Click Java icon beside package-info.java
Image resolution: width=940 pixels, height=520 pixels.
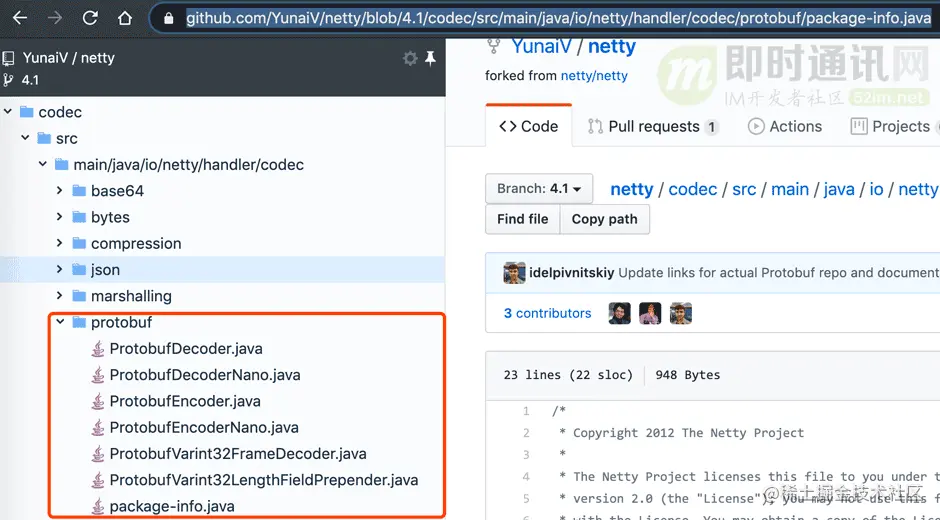tap(98, 506)
